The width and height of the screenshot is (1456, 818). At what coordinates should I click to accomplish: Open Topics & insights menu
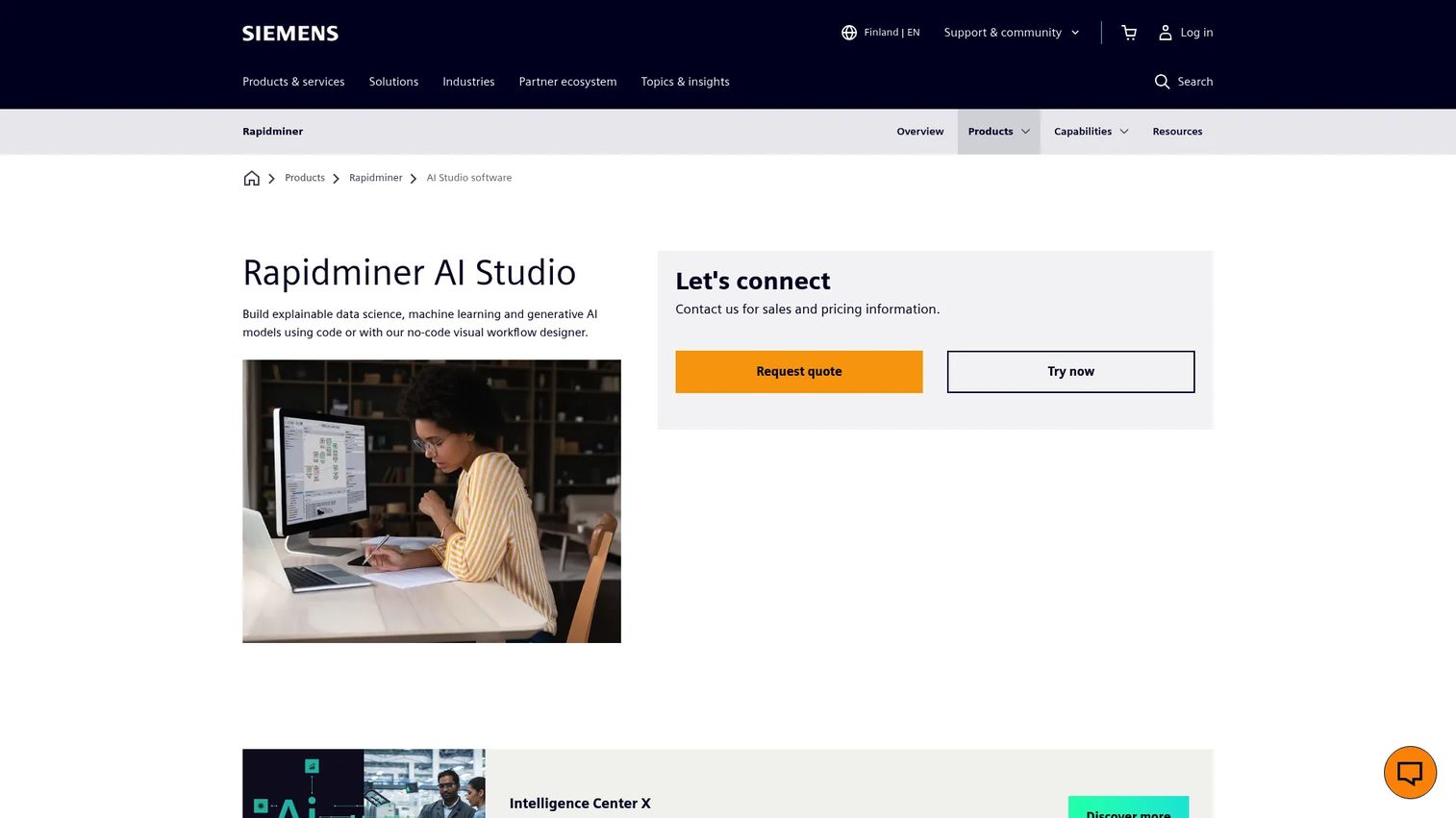685,82
